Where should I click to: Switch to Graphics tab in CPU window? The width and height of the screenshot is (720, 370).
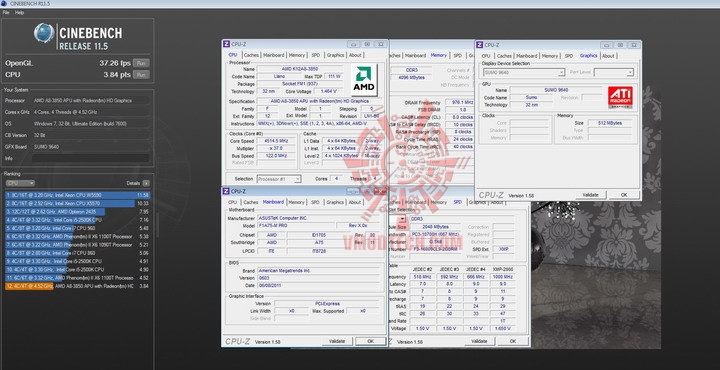click(335, 55)
